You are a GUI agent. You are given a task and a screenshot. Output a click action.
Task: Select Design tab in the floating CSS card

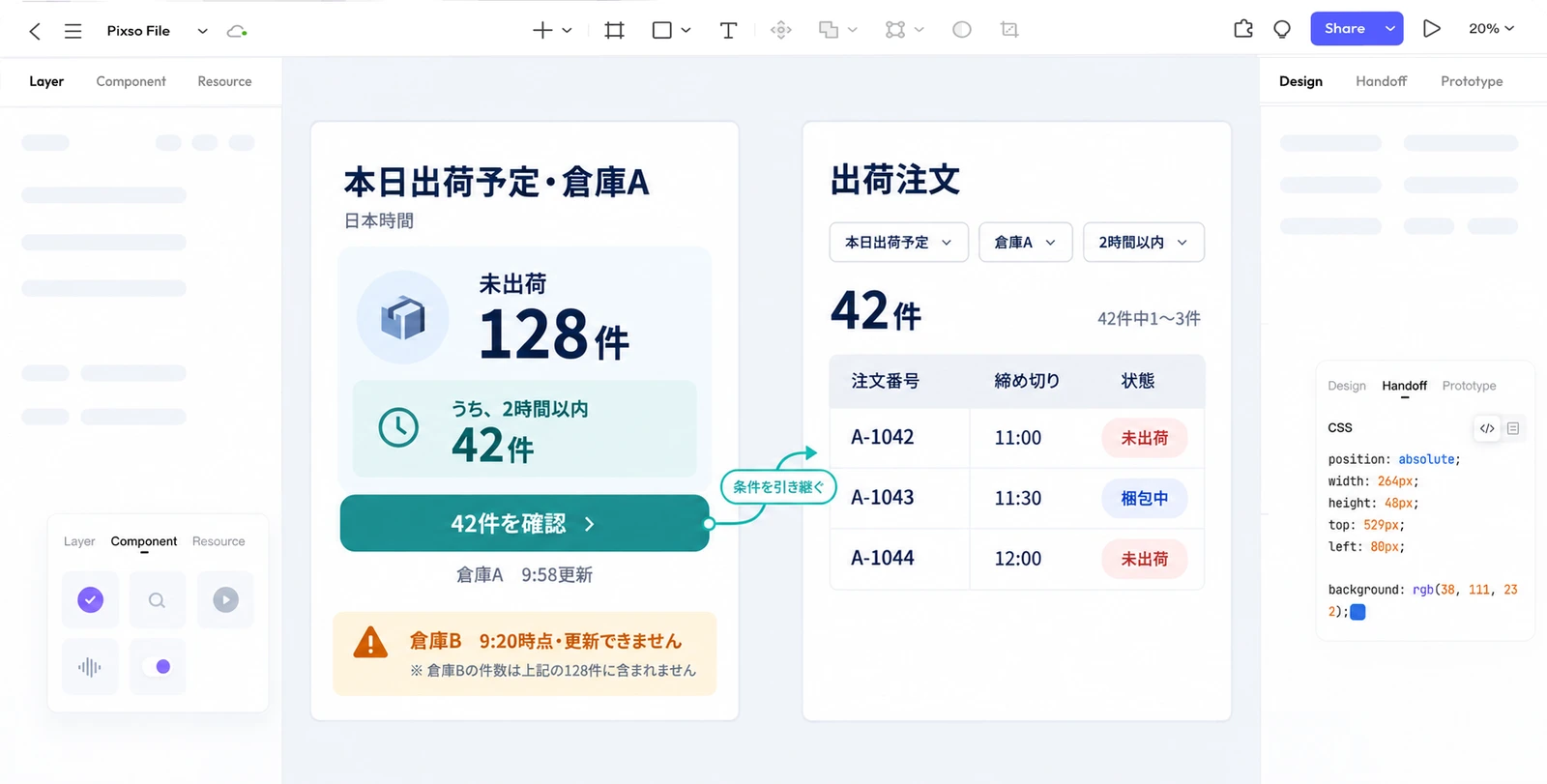tap(1347, 386)
